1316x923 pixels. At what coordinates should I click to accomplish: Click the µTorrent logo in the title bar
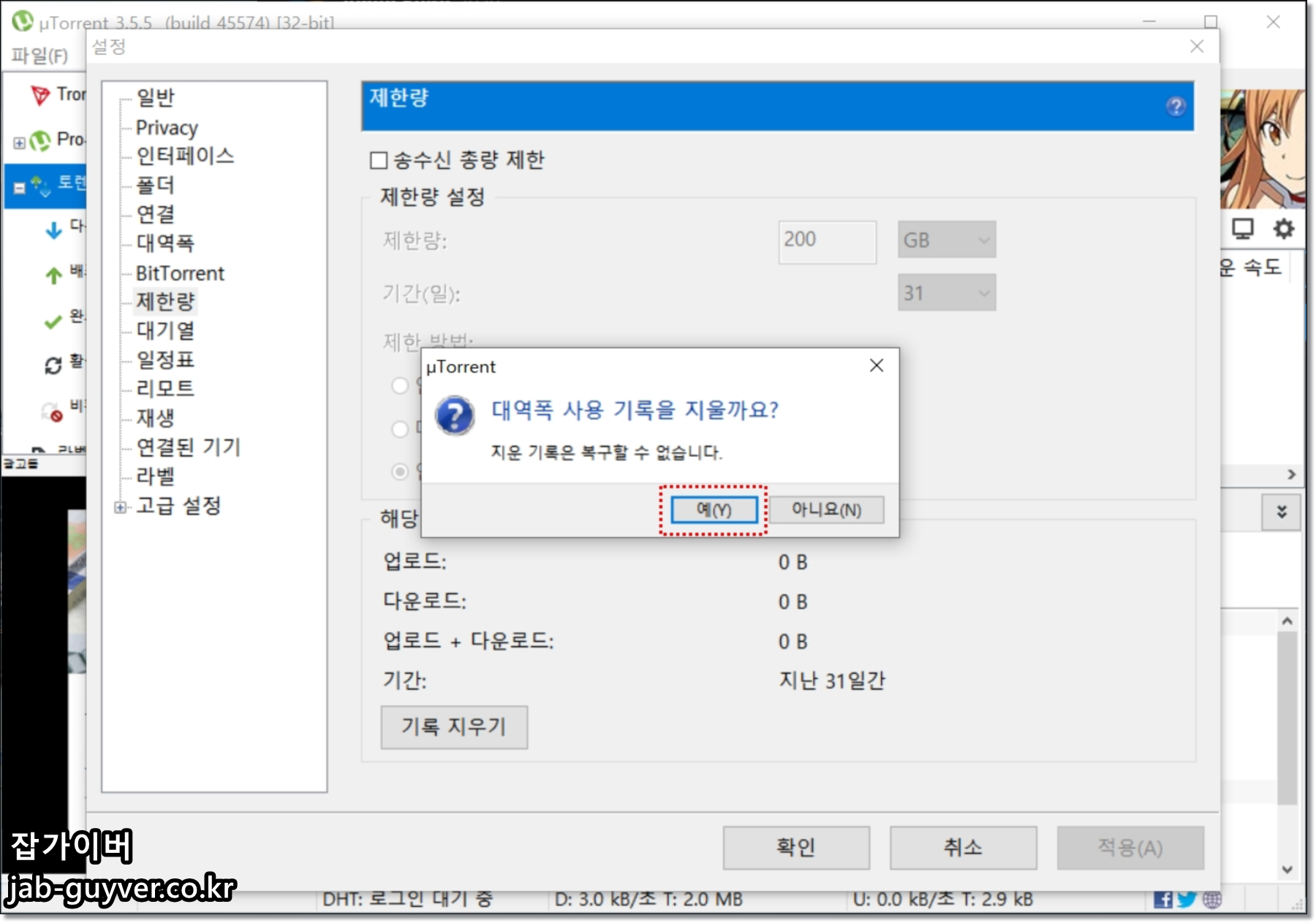(x=23, y=21)
